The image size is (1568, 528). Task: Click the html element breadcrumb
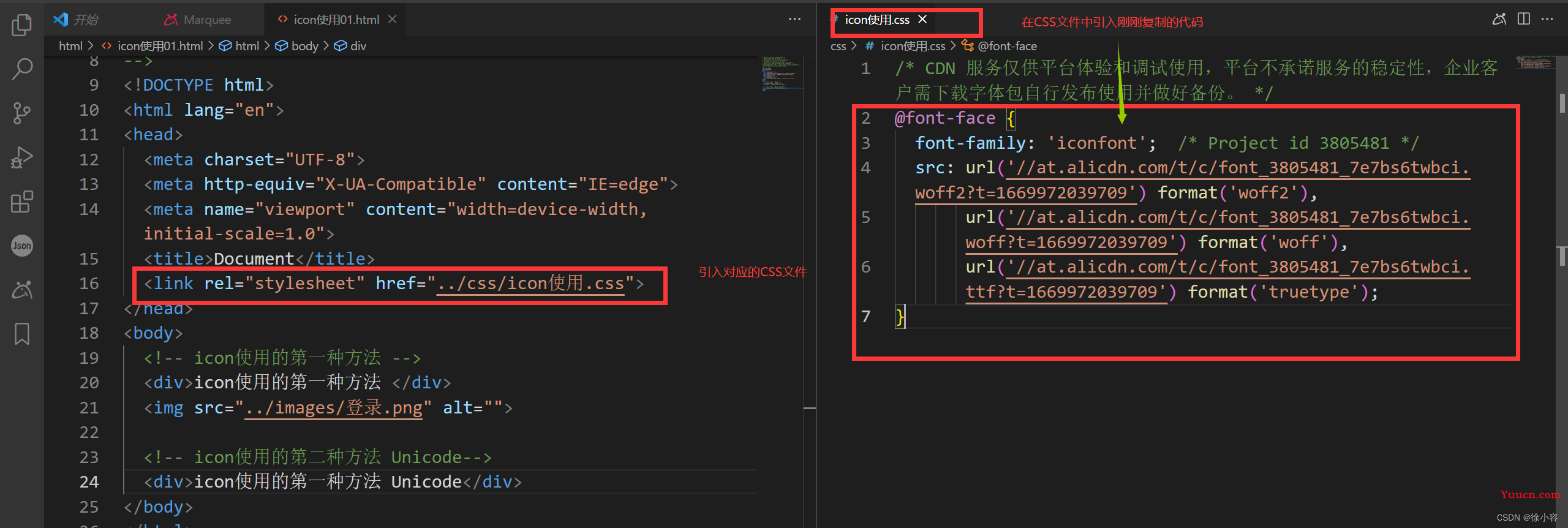pyautogui.click(x=240, y=46)
